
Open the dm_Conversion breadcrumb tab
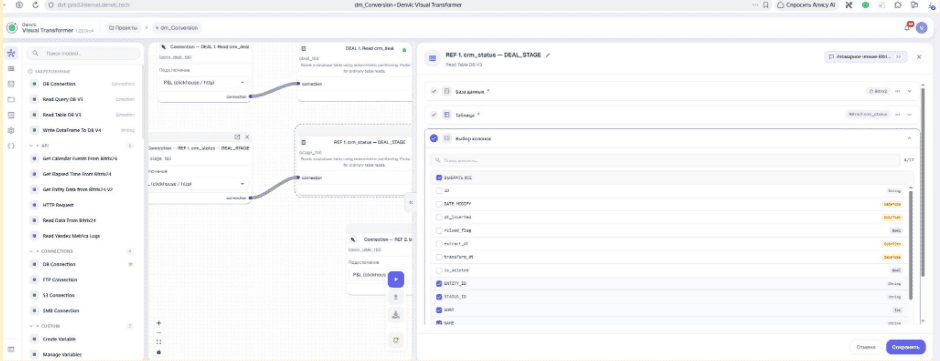click(x=176, y=28)
